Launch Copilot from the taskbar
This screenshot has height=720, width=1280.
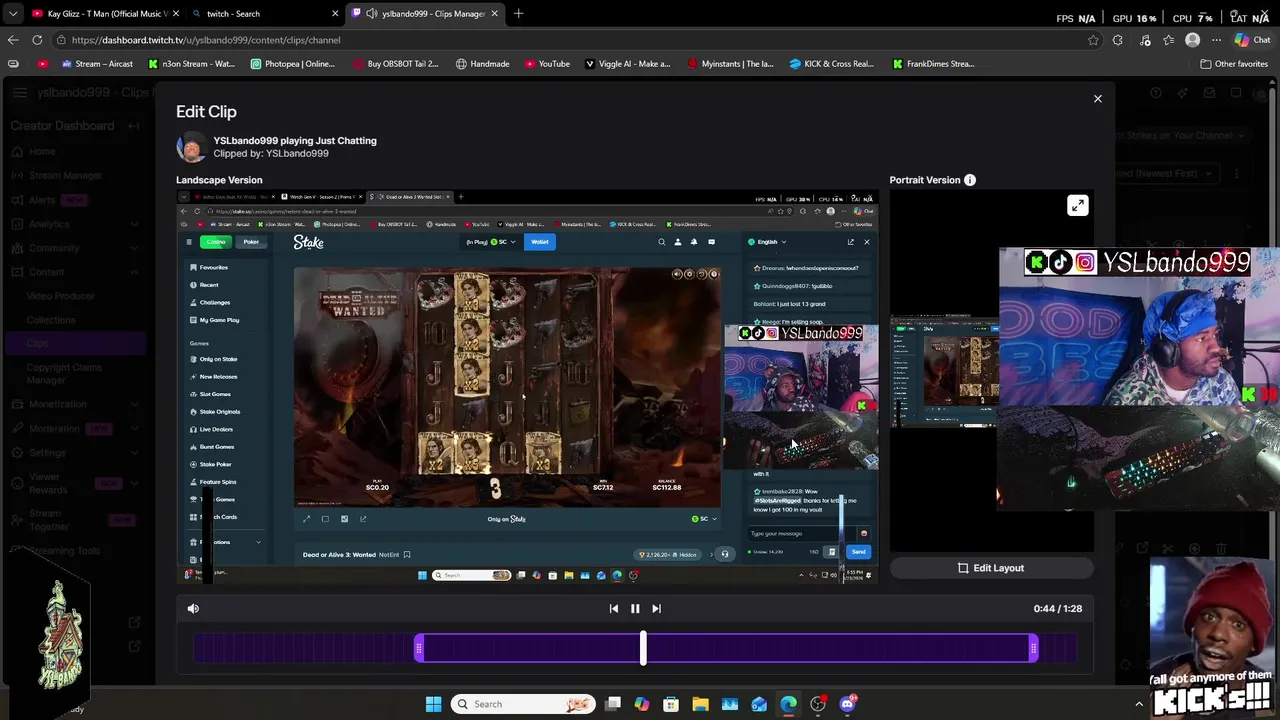click(642, 704)
